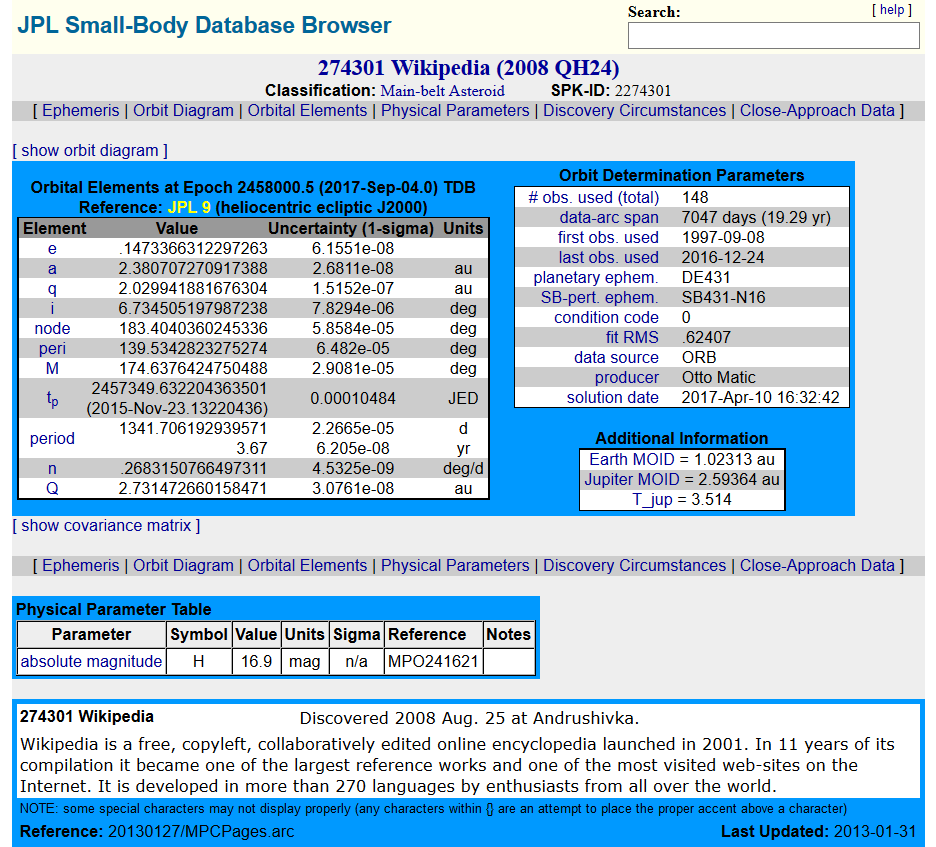Click the a element link

[52, 269]
